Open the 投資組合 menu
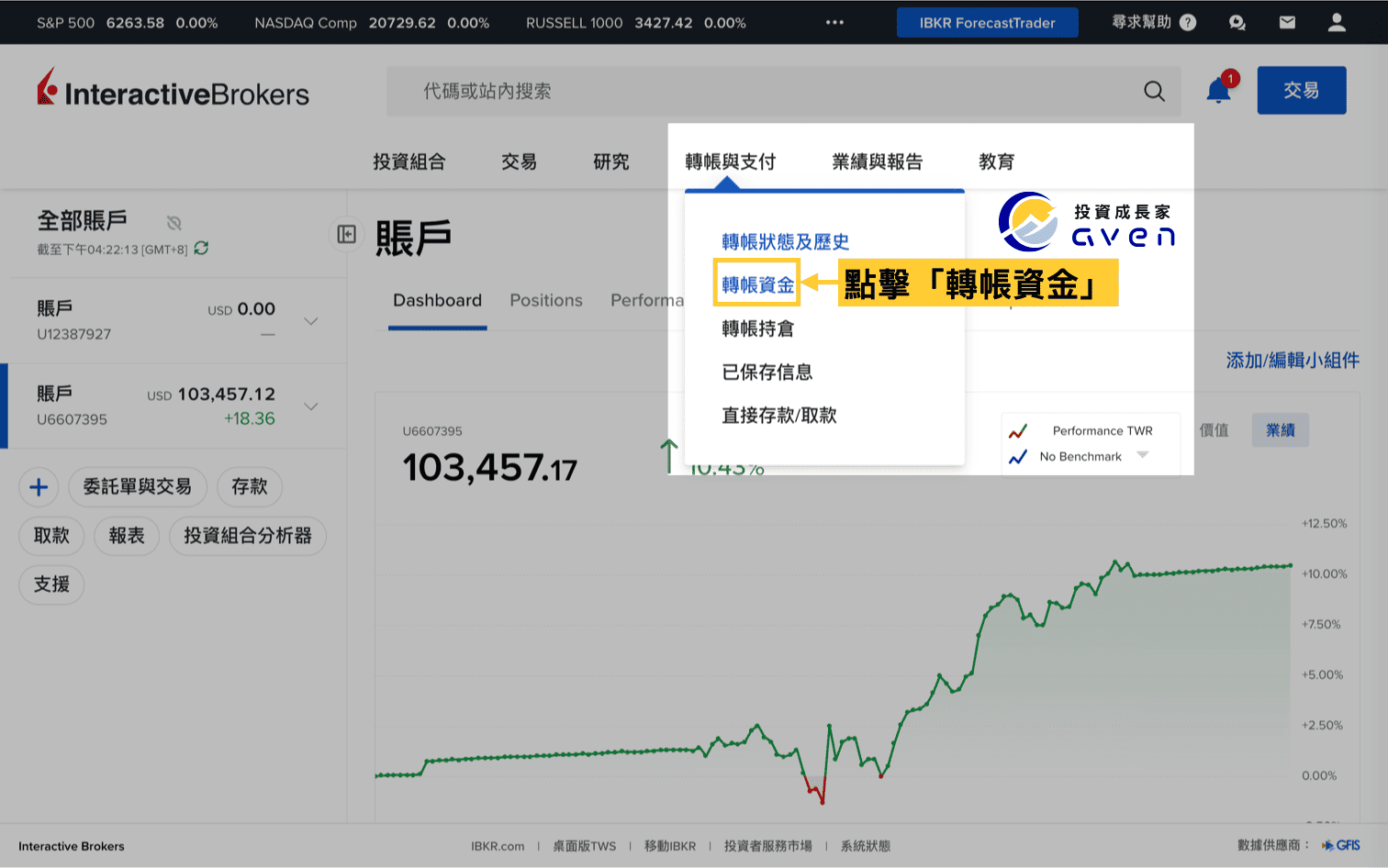The width and height of the screenshot is (1388, 868). tap(409, 161)
